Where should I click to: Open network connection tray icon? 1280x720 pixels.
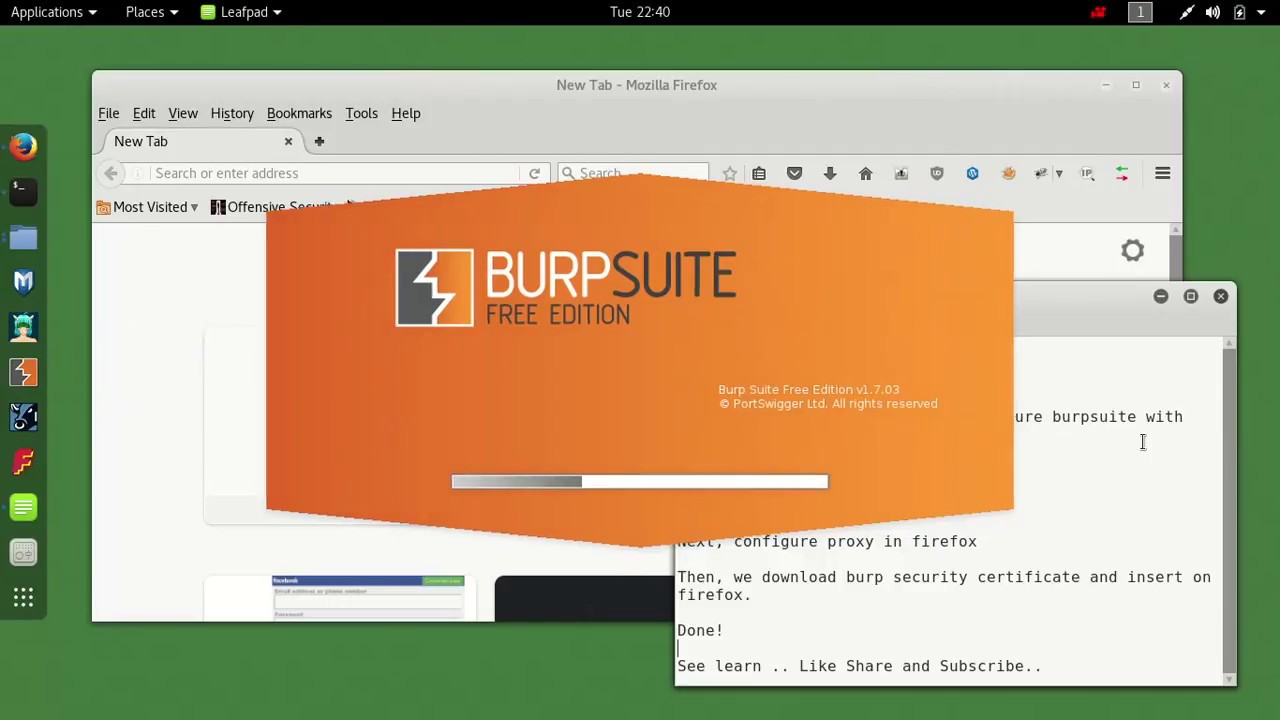tap(1186, 12)
